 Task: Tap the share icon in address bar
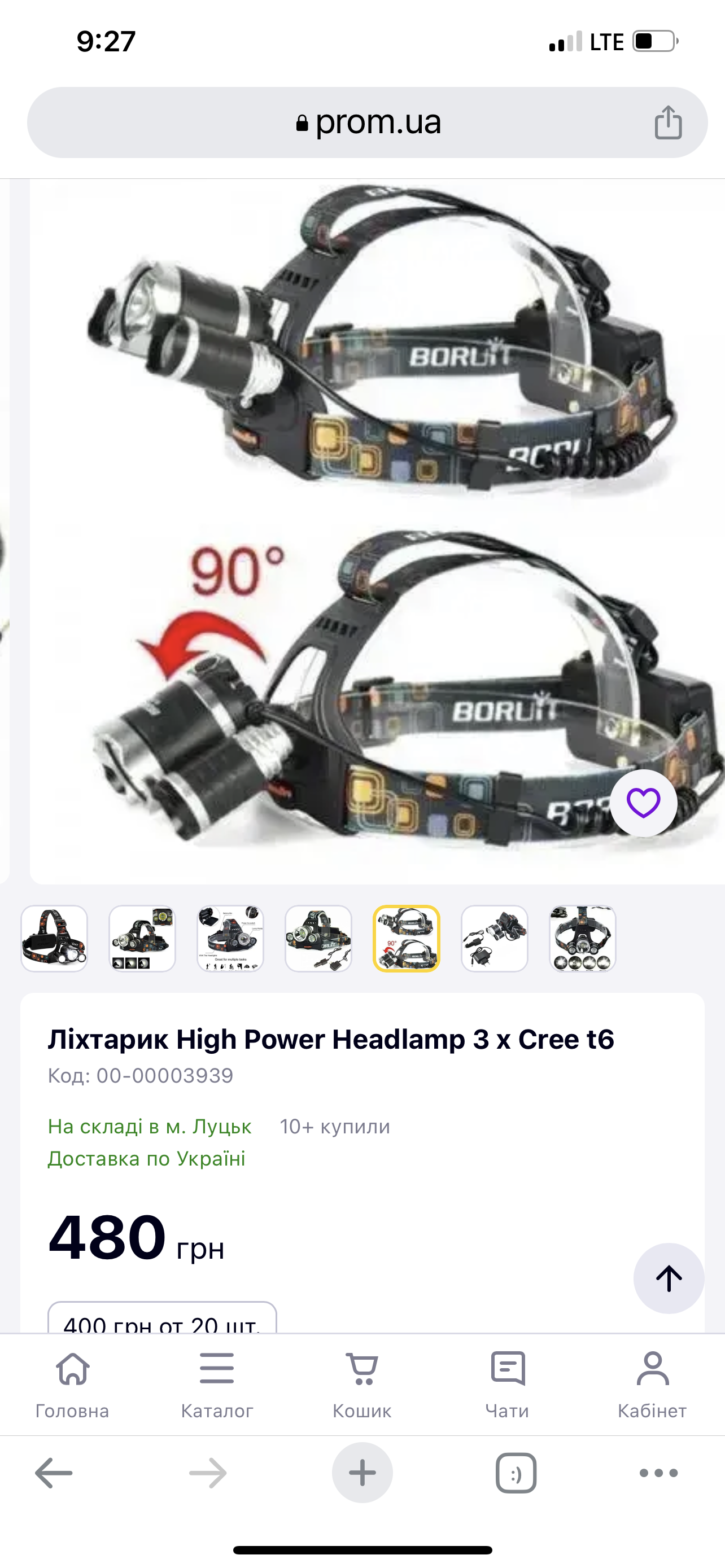(668, 122)
